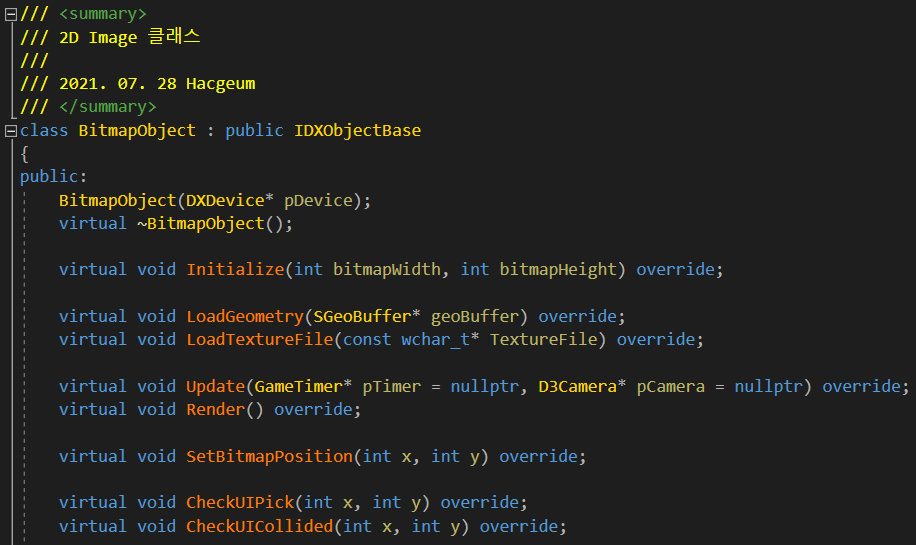Click the '2021. 07. 28 Hacgeum' comment
Viewport: 916px width, 545px height.
(157, 84)
